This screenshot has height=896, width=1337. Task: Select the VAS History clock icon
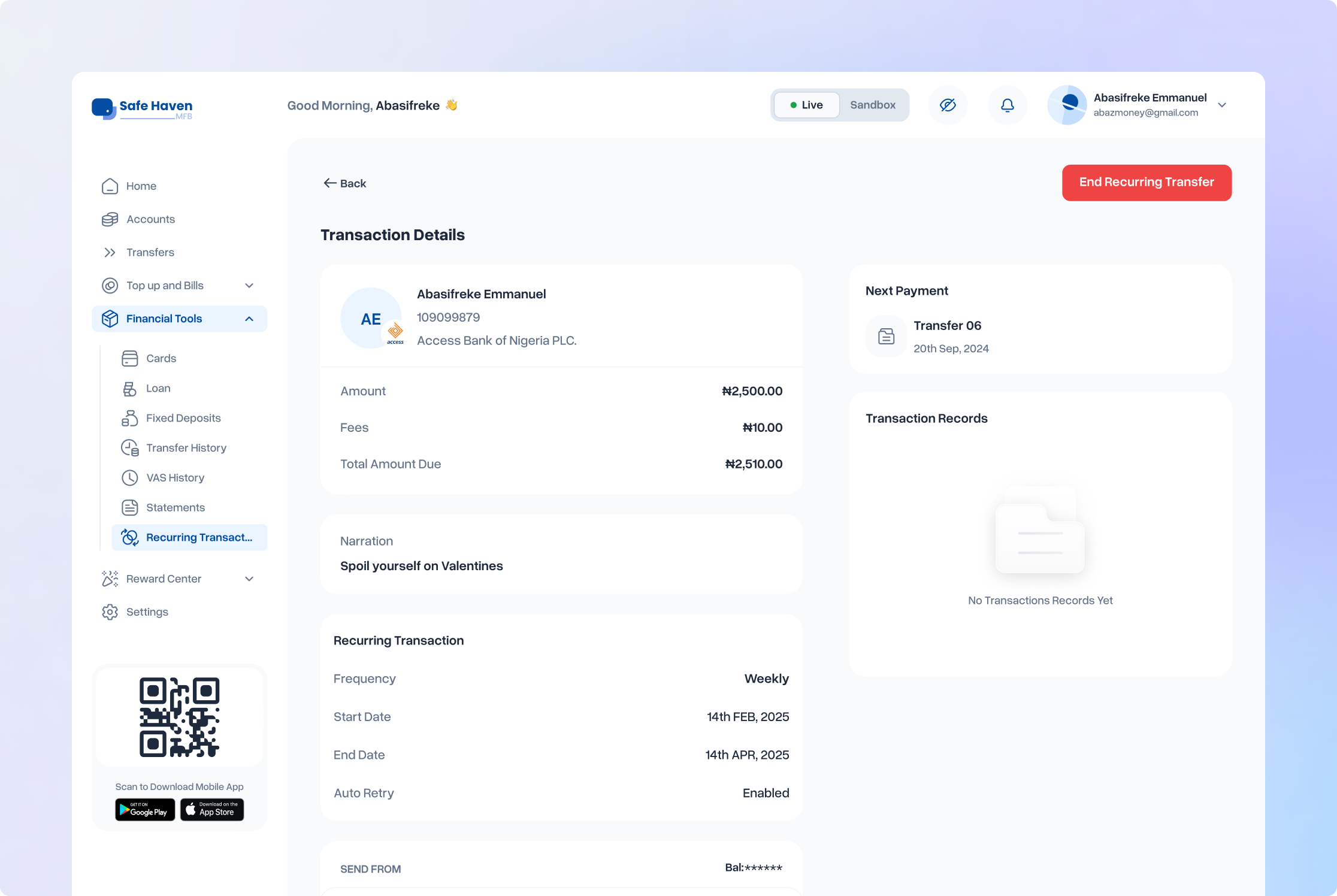pyautogui.click(x=130, y=477)
